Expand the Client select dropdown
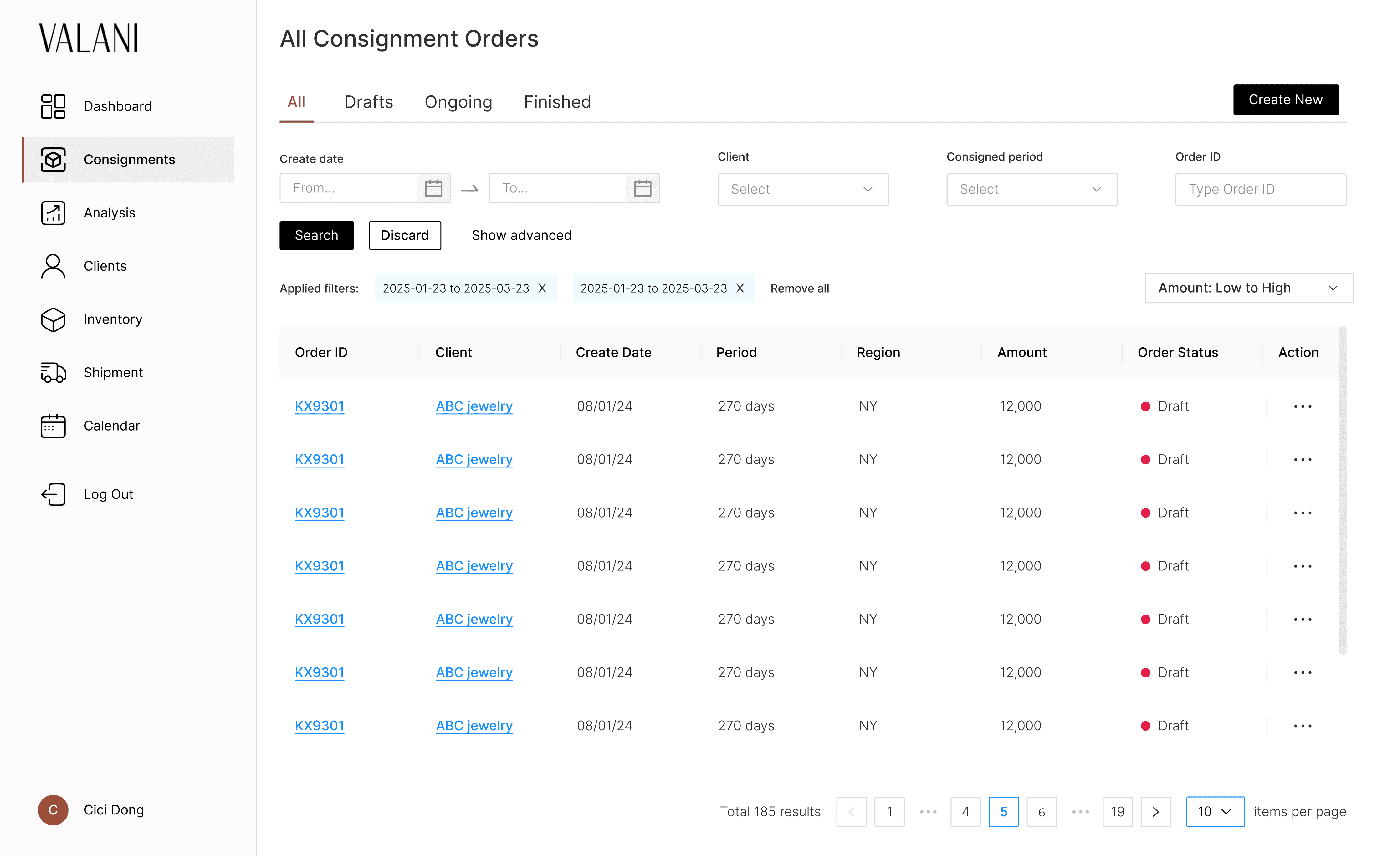The height and width of the screenshot is (868, 1377). click(x=802, y=189)
